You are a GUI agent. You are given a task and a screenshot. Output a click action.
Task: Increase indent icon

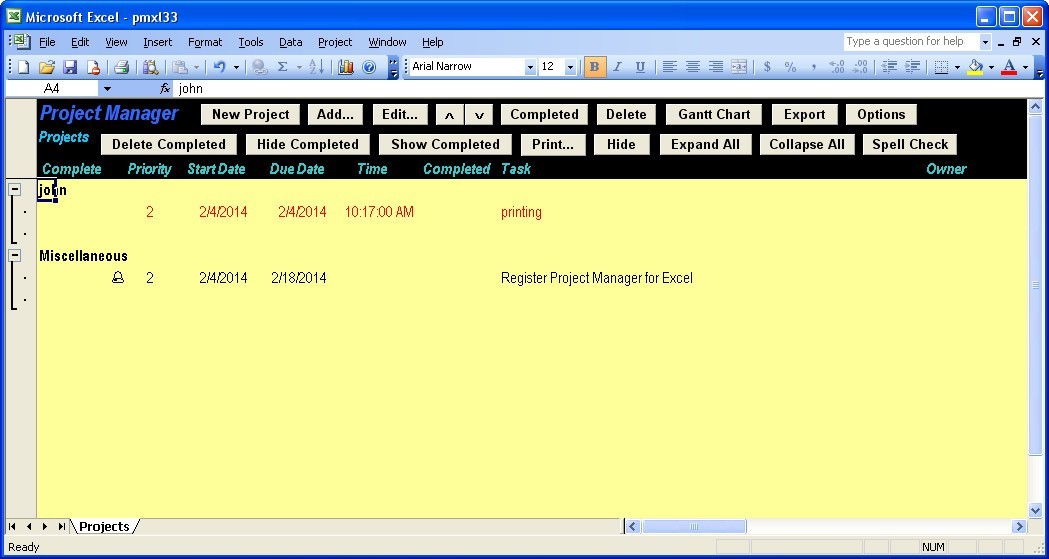(912, 67)
